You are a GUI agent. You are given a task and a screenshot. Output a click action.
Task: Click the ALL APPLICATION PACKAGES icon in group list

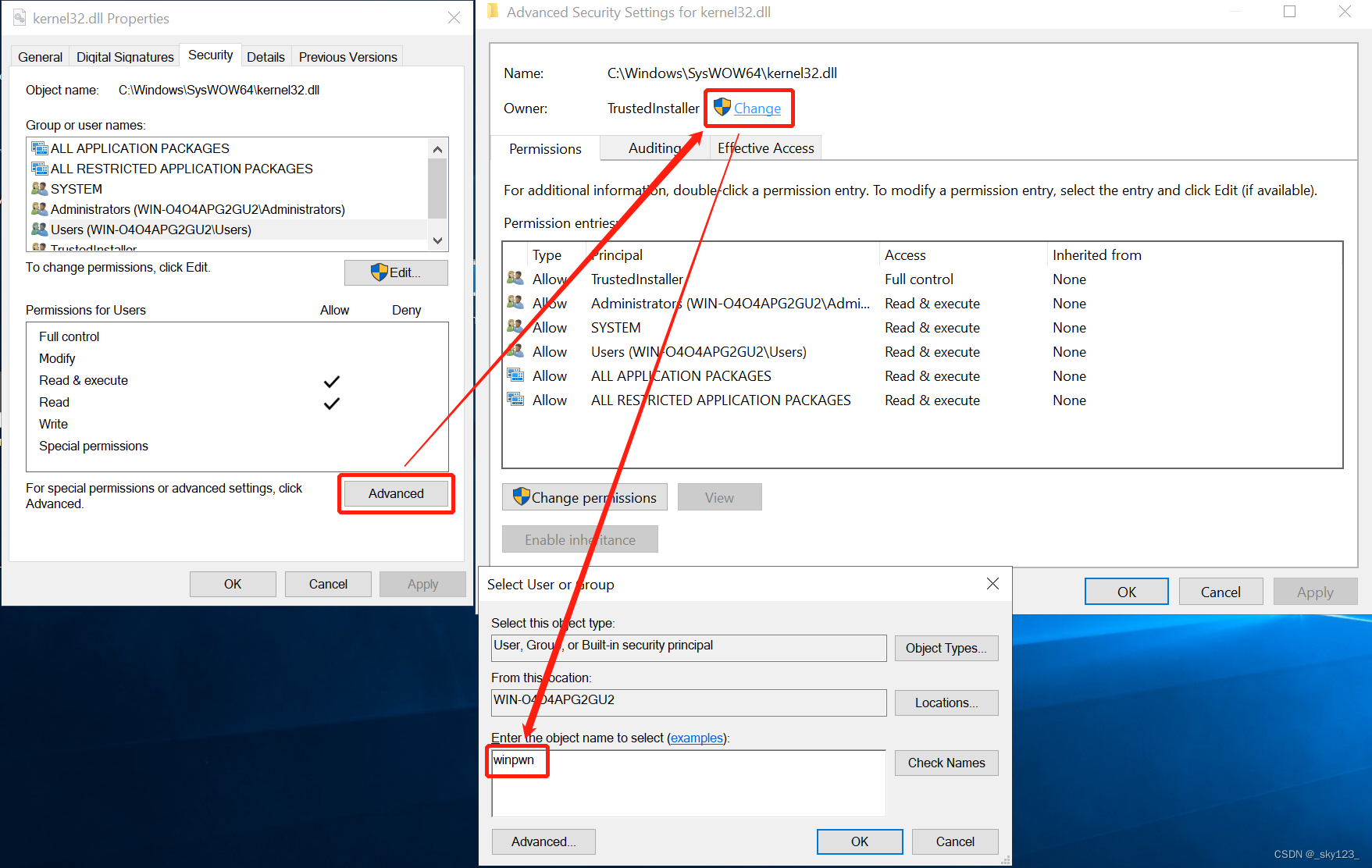38,148
